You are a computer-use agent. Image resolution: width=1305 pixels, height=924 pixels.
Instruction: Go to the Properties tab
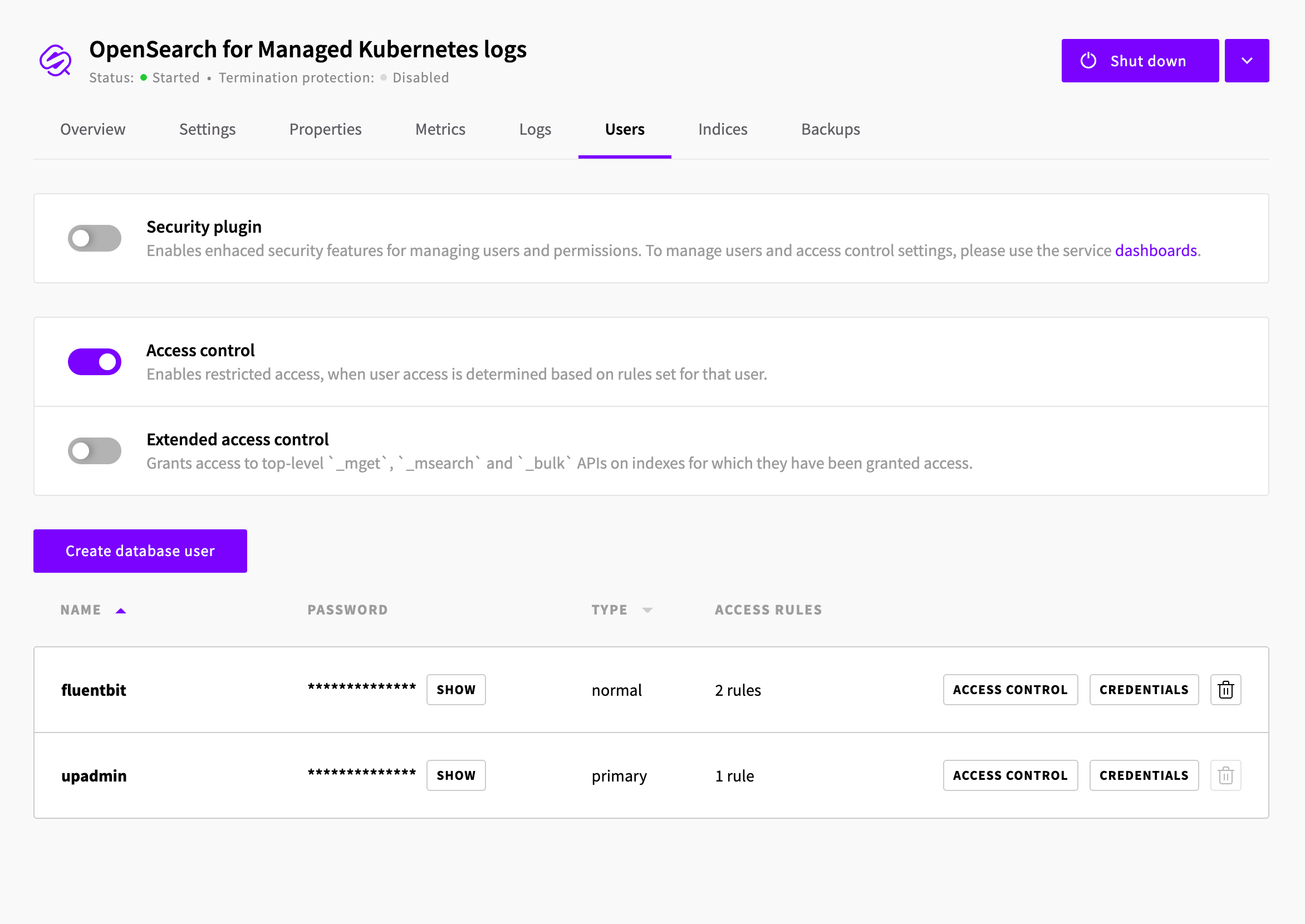(326, 130)
